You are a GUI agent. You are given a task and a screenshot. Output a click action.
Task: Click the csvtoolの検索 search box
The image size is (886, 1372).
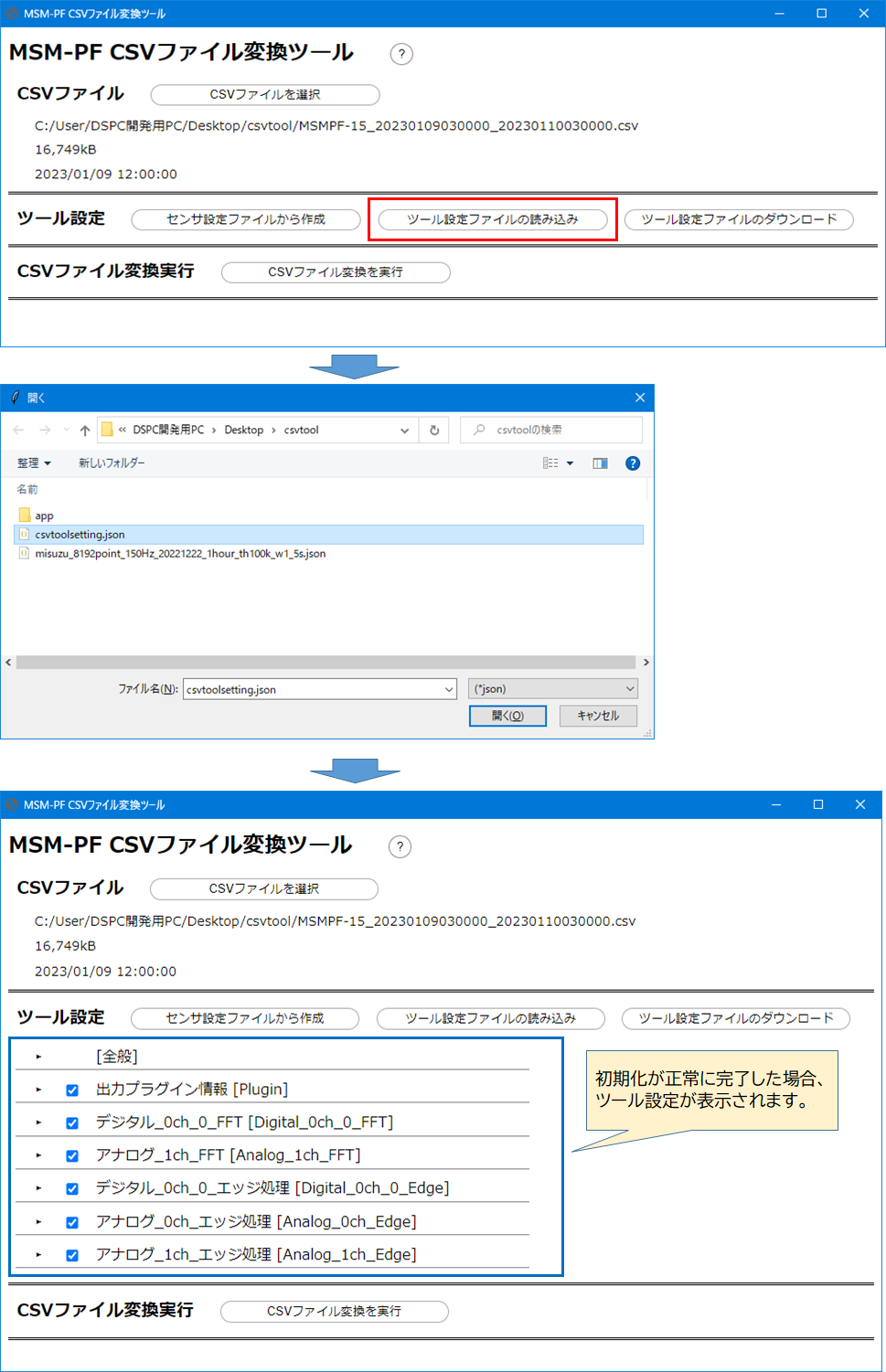coord(551,430)
